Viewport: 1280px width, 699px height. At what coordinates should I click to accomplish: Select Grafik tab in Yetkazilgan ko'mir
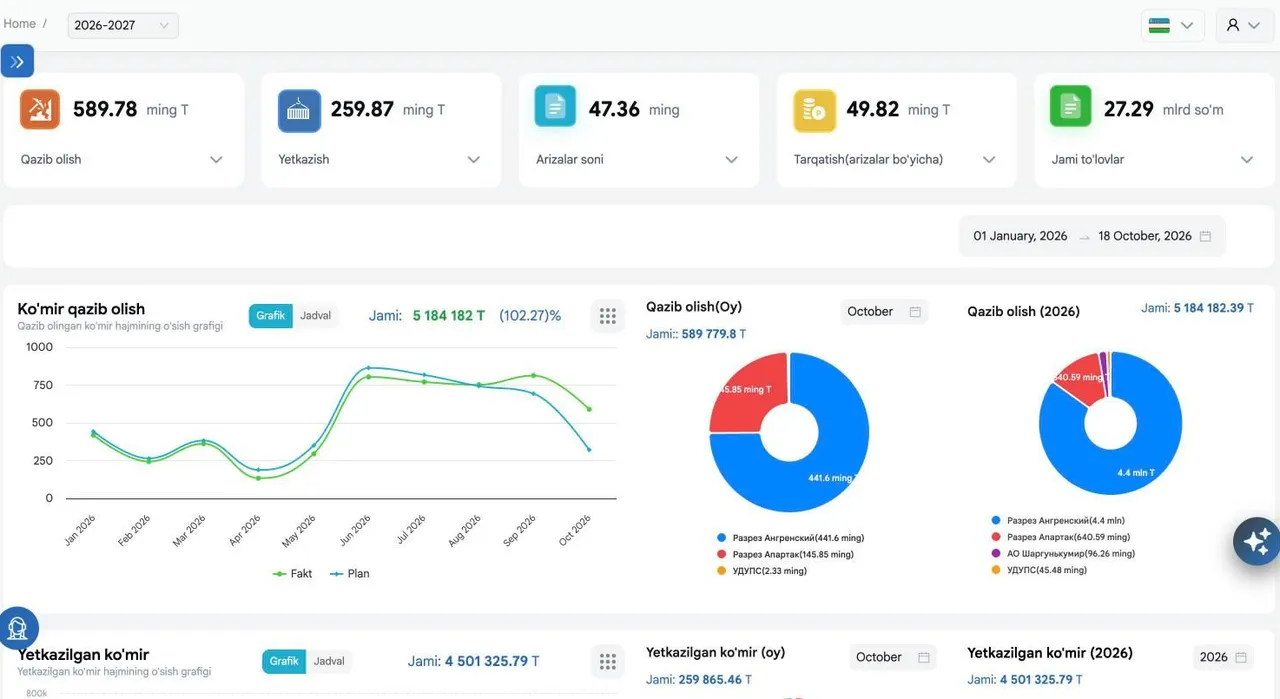click(284, 661)
